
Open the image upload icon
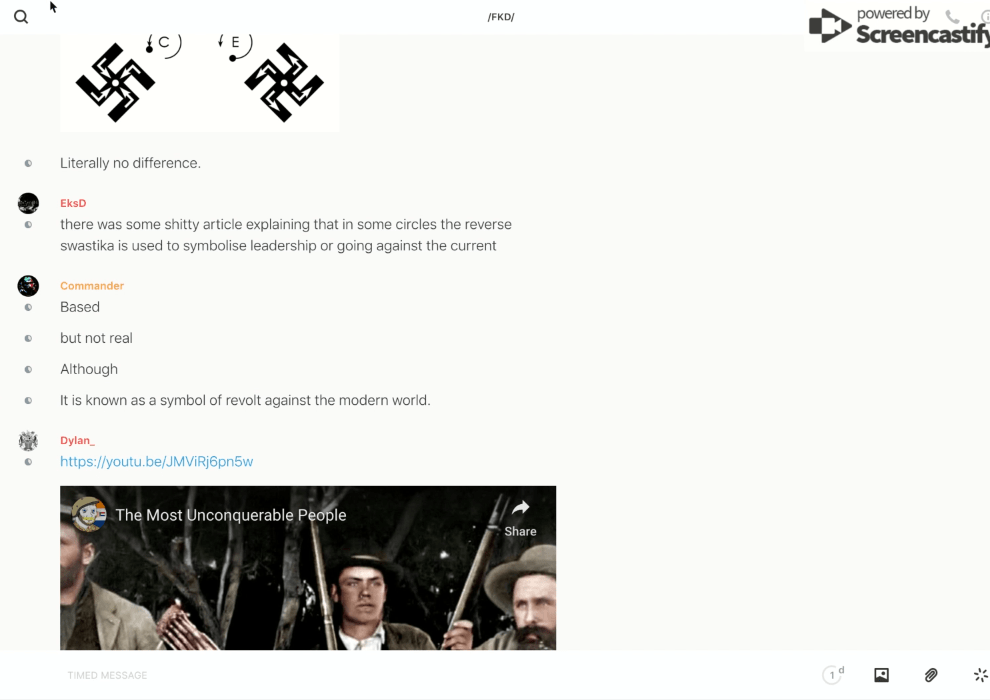[881, 675]
